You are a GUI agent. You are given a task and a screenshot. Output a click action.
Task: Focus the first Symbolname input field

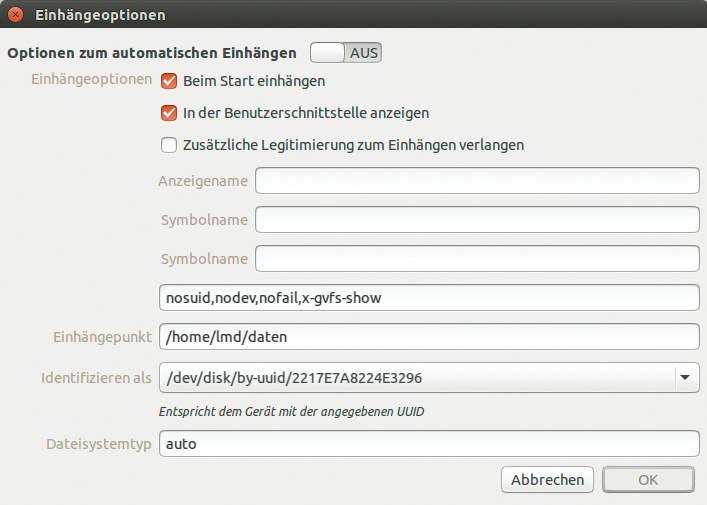pos(477,219)
